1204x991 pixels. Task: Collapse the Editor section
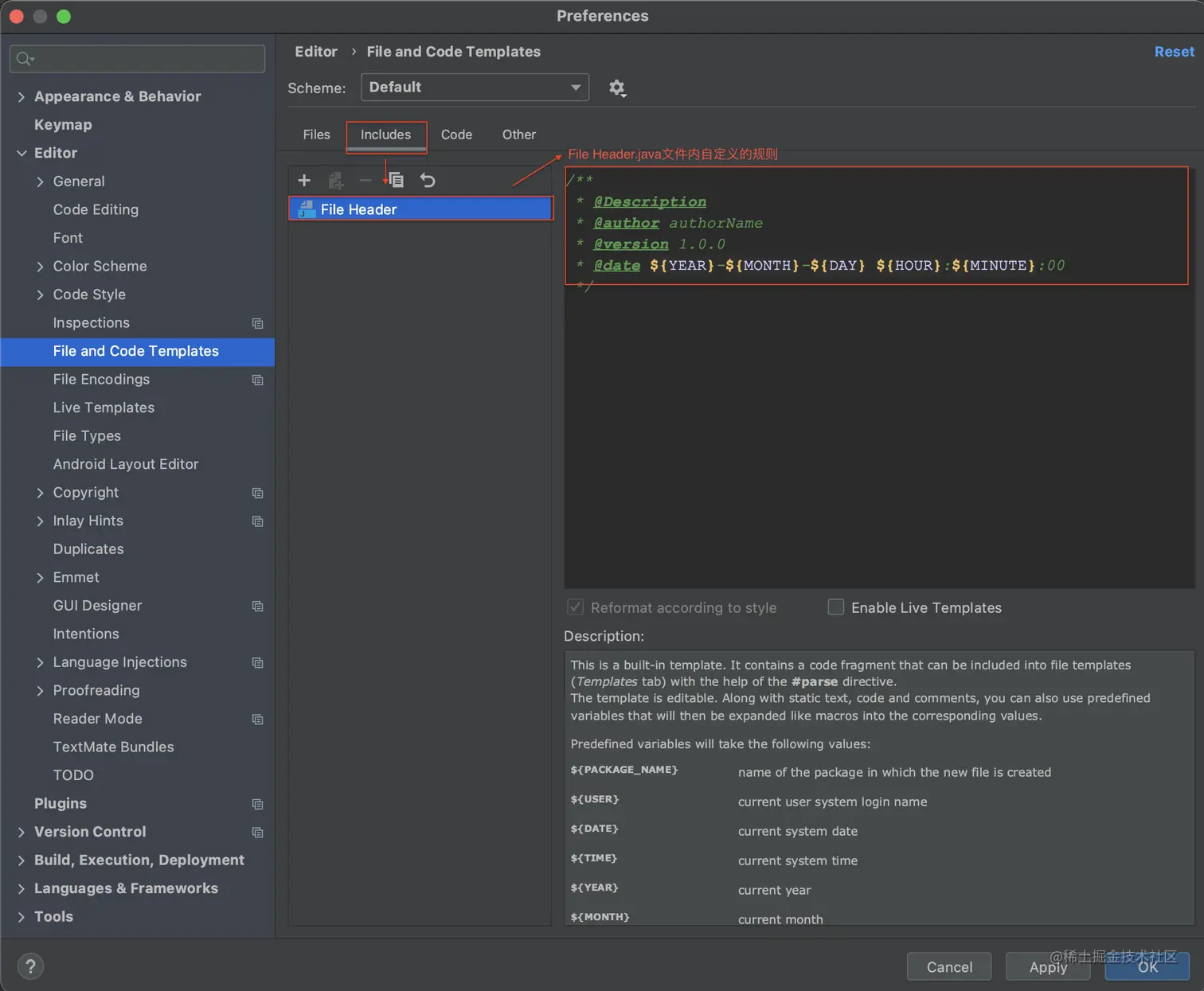click(x=21, y=153)
